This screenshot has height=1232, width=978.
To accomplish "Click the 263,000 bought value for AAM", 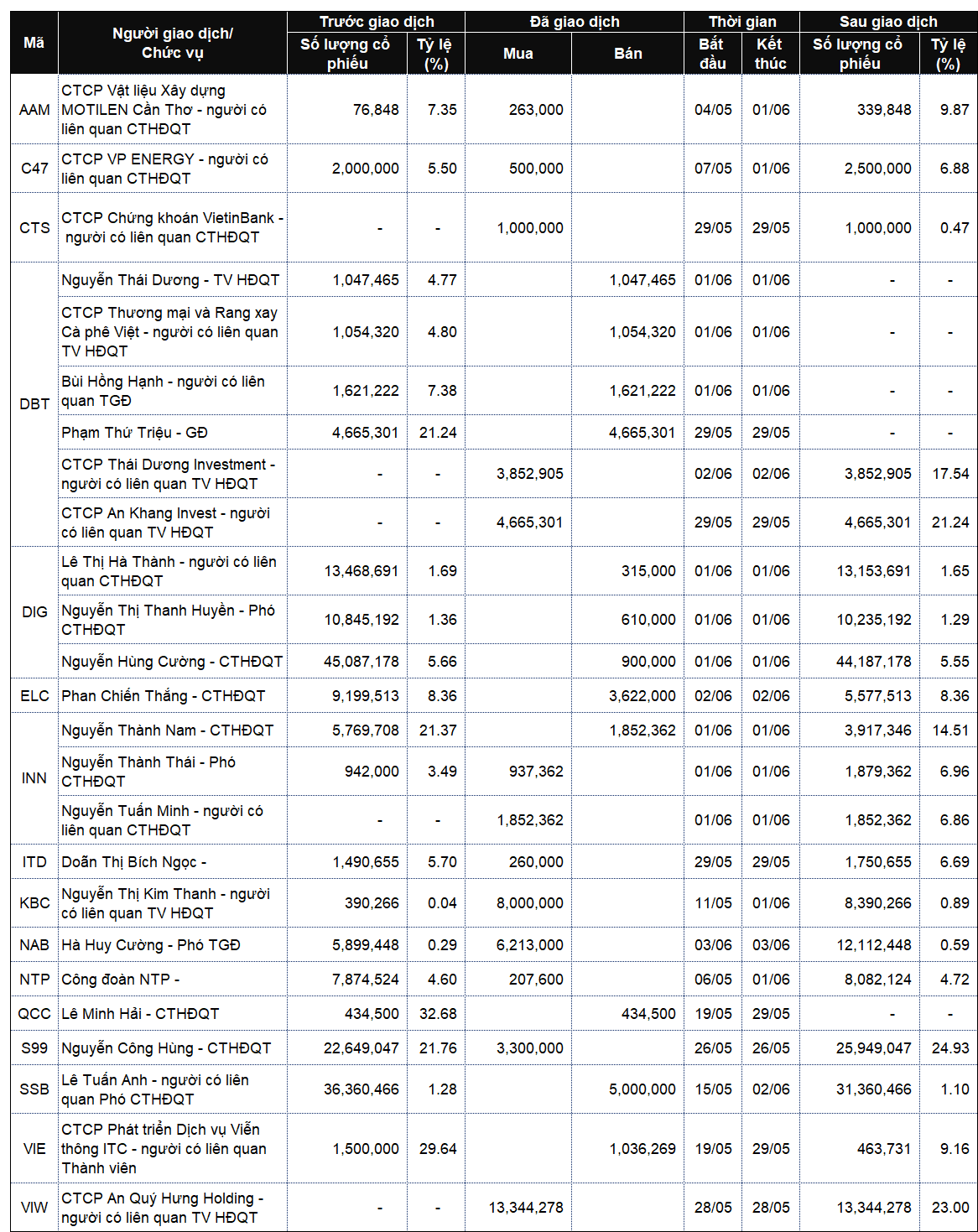I will 536,110.
